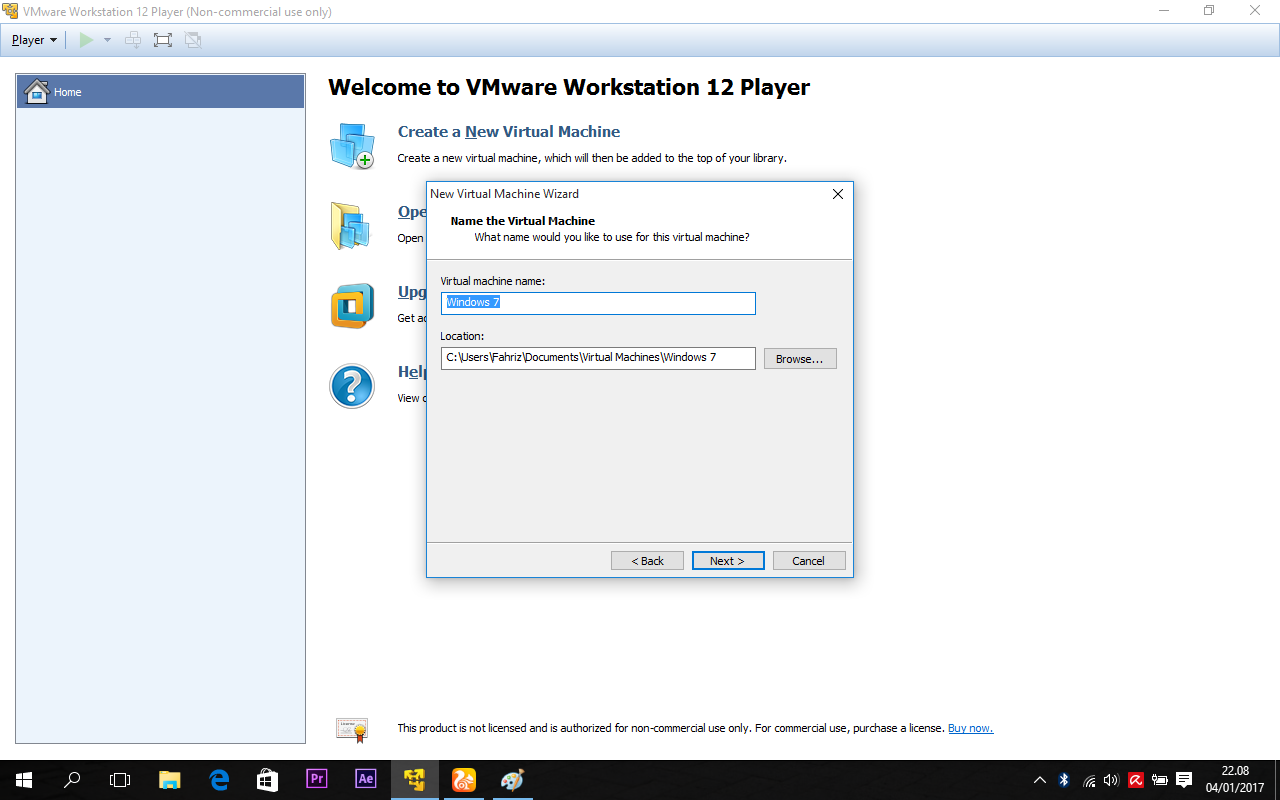Select Home in the library sidebar

click(x=161, y=92)
